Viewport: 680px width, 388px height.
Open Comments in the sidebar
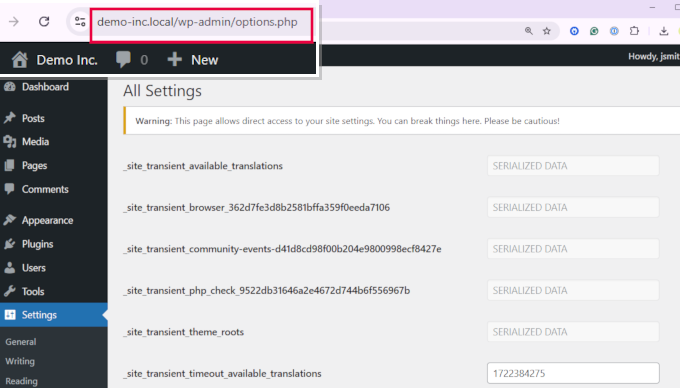pyautogui.click(x=45, y=189)
